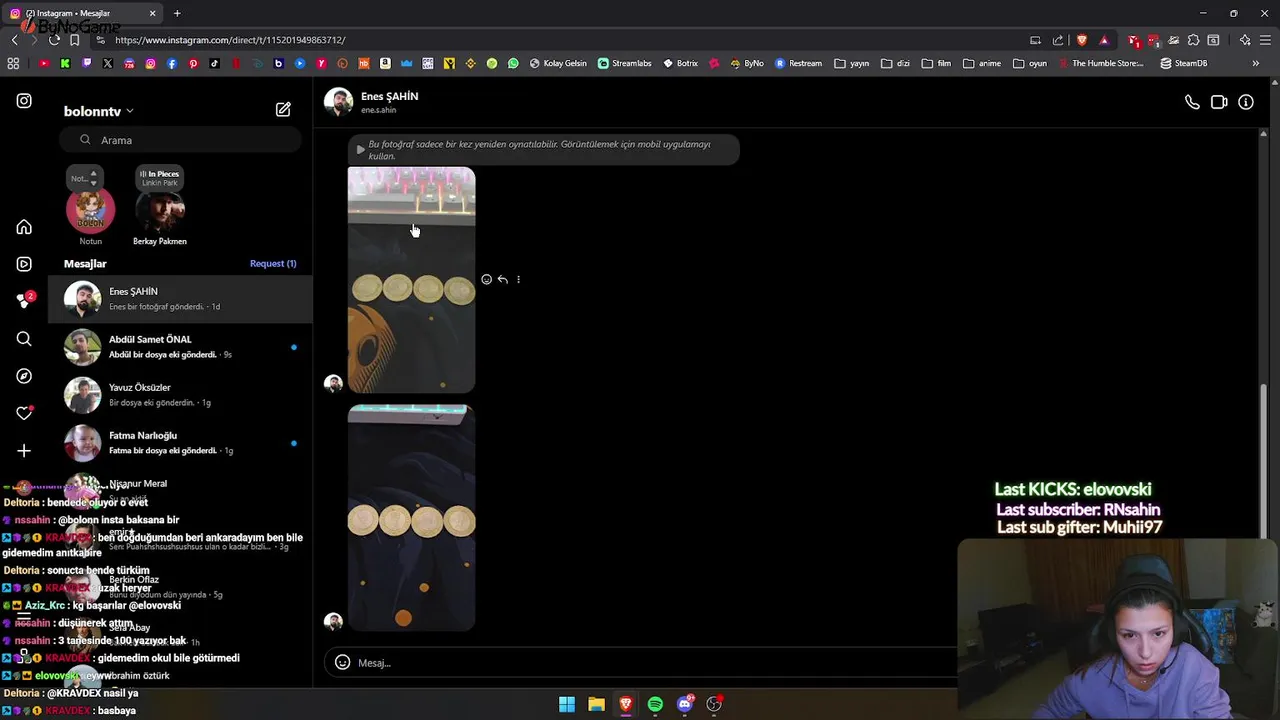The image size is (1280, 720).
Task: Open Restream bookmark
Action: coord(798,63)
